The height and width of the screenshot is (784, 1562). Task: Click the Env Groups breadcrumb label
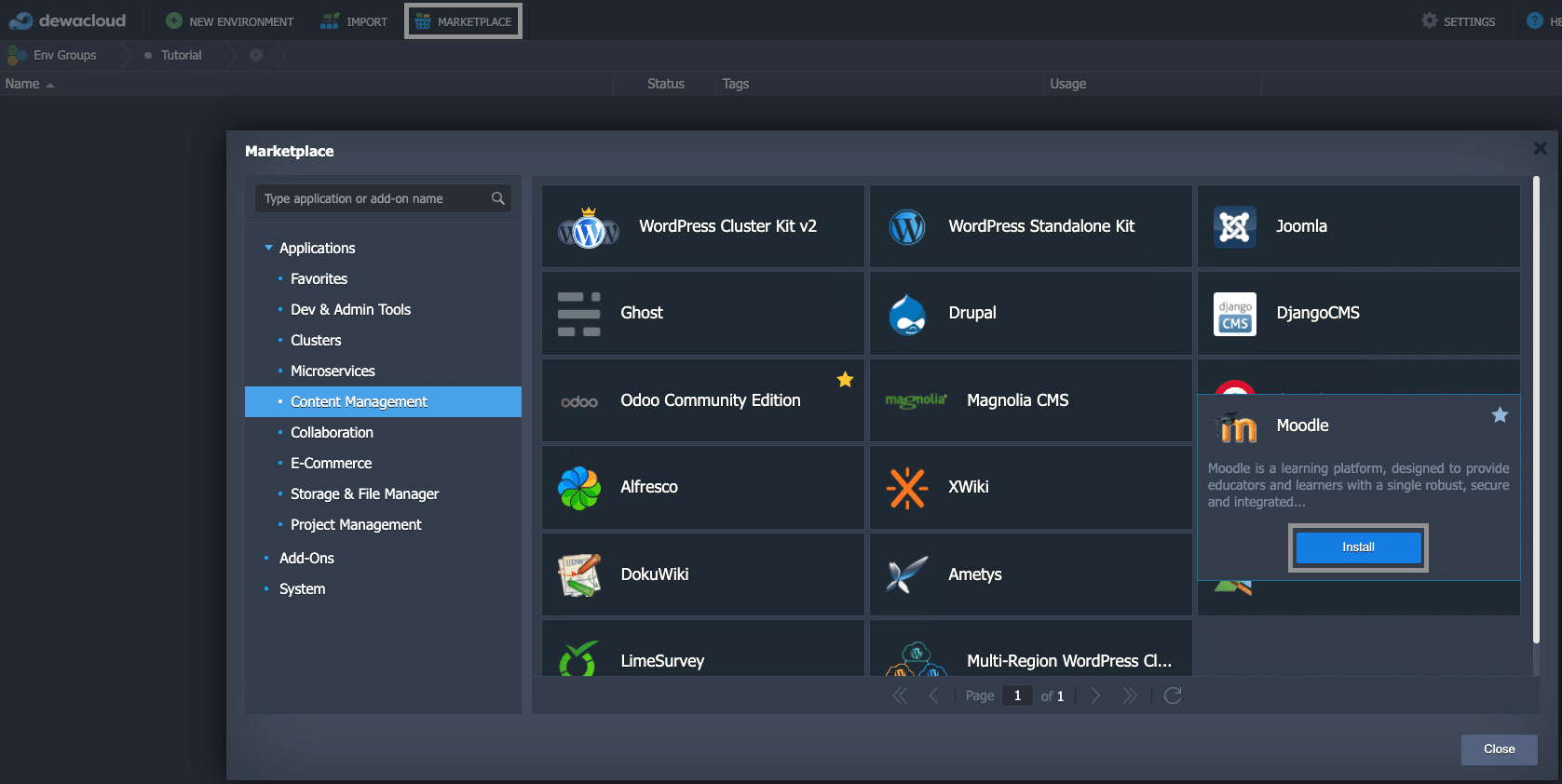tap(64, 55)
